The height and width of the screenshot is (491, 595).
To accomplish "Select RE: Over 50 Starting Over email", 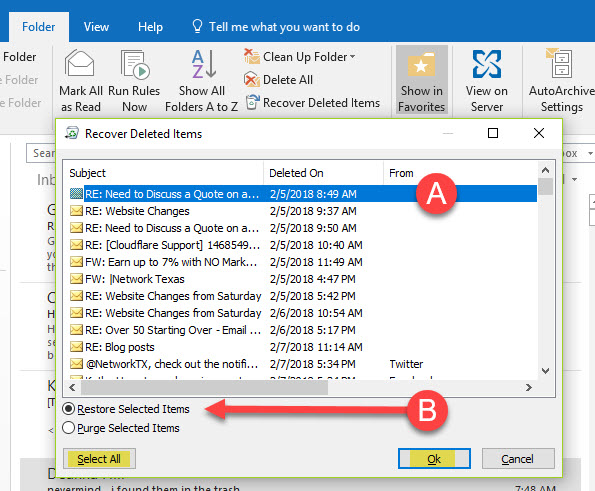I will [303, 330].
